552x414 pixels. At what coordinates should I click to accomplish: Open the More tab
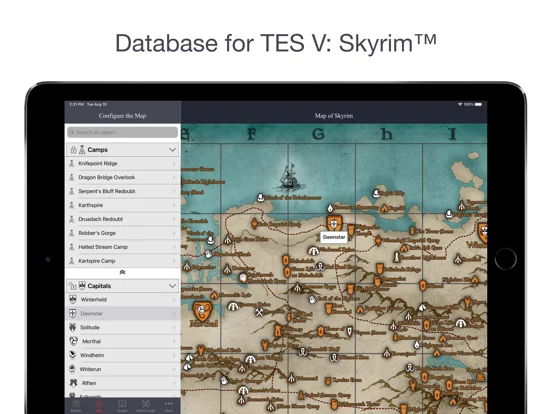169,406
